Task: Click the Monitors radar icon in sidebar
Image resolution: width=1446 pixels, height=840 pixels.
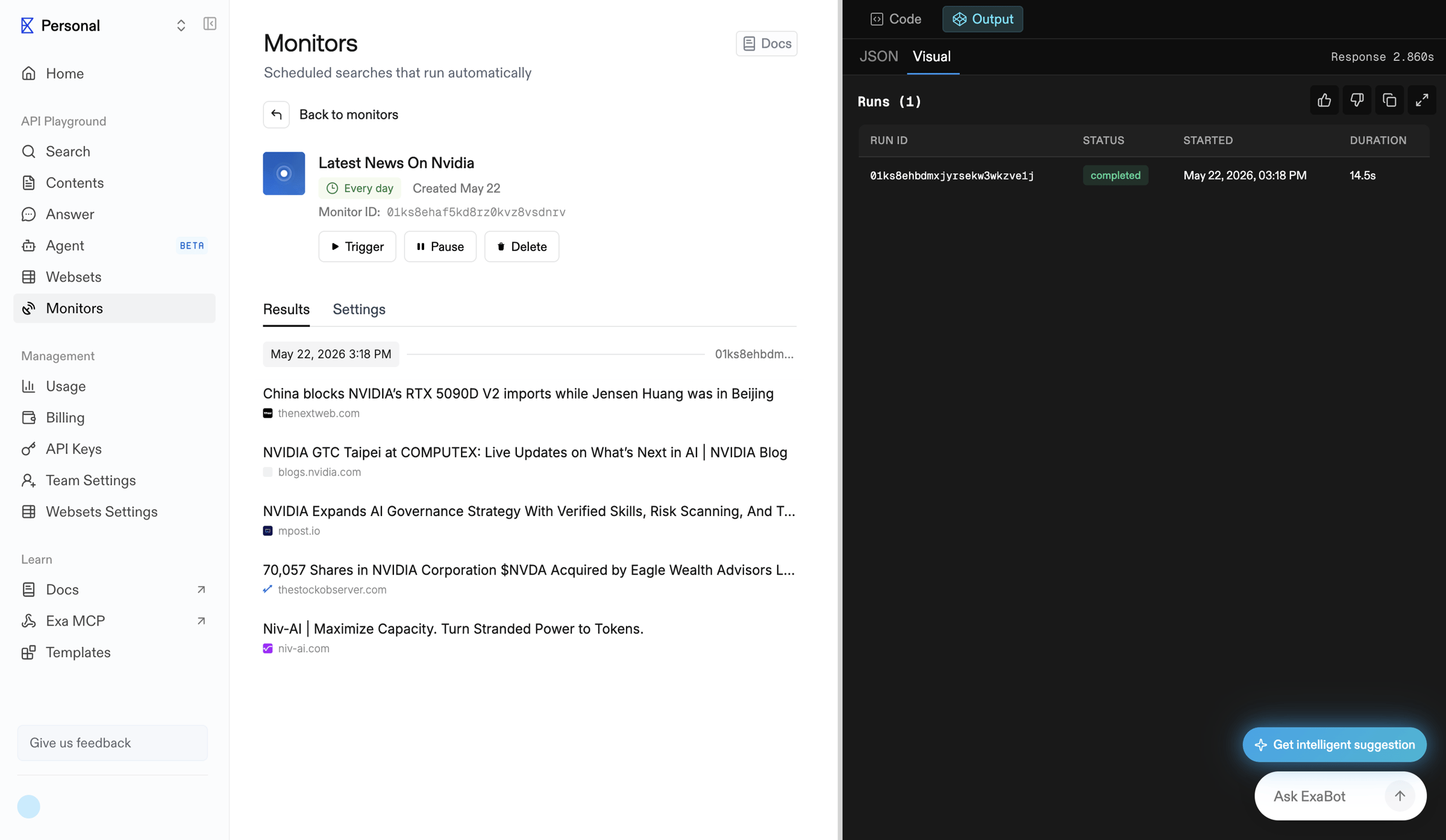Action: point(28,308)
